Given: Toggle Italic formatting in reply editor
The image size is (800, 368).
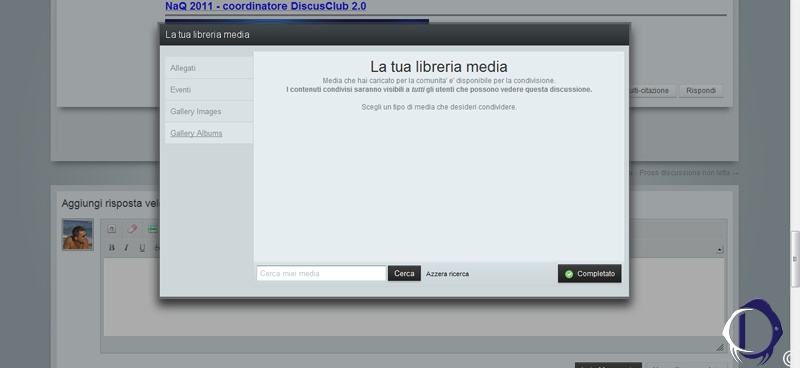Looking at the screenshot, I should coord(127,248).
